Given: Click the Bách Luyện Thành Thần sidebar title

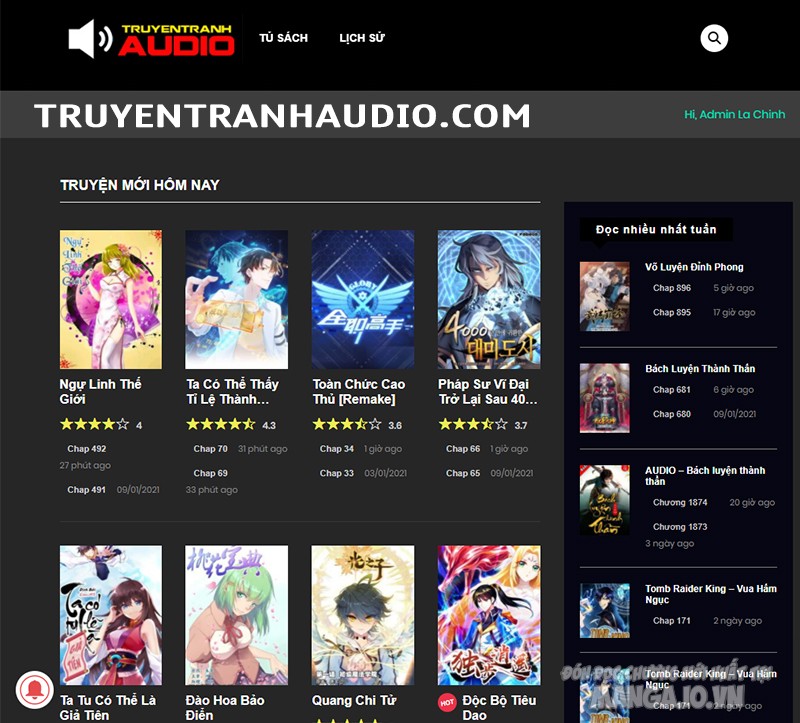Looking at the screenshot, I should (700, 368).
